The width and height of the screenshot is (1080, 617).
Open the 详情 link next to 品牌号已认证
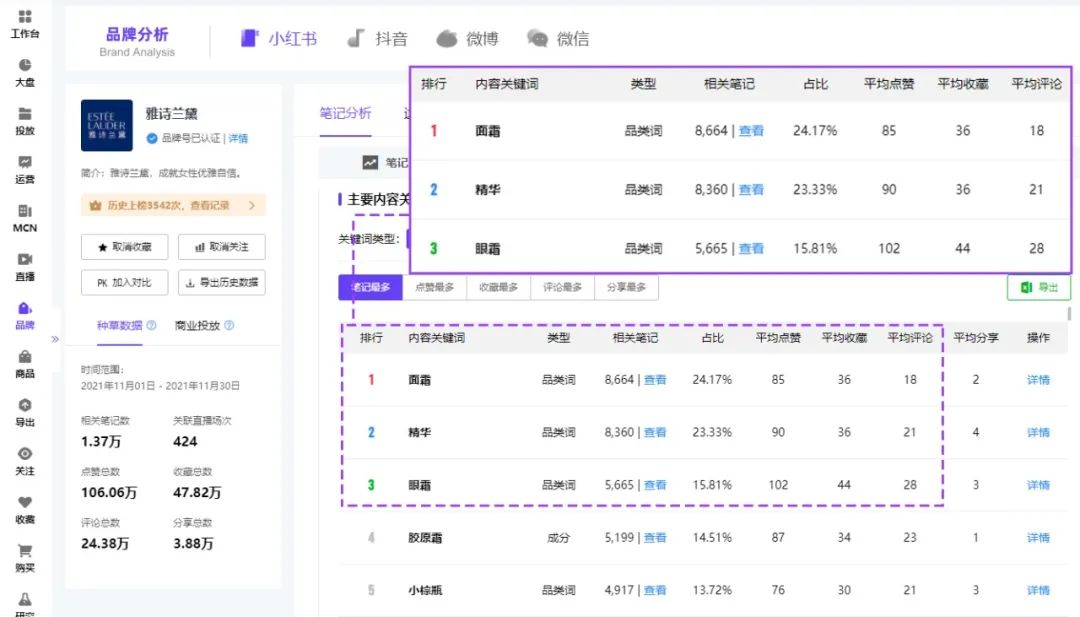coord(238,138)
